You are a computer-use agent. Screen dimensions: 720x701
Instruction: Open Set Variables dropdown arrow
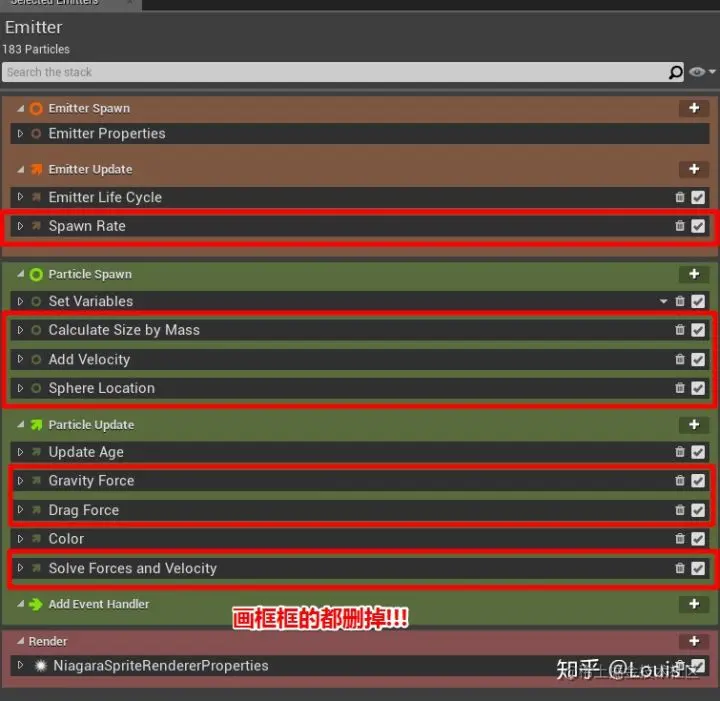tap(663, 301)
